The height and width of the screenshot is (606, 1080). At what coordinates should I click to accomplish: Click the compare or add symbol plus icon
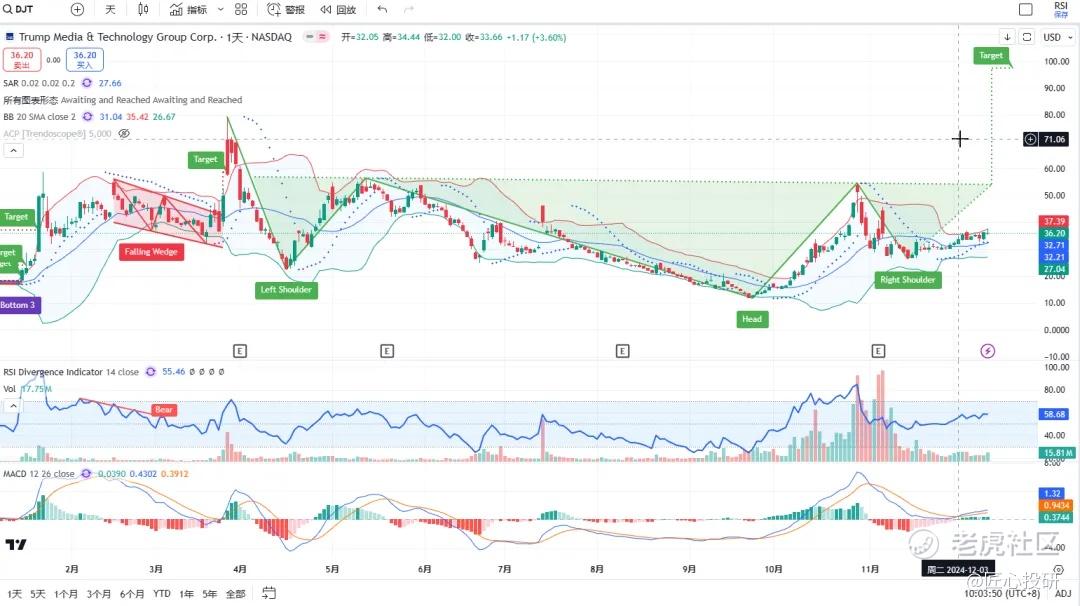click(77, 9)
